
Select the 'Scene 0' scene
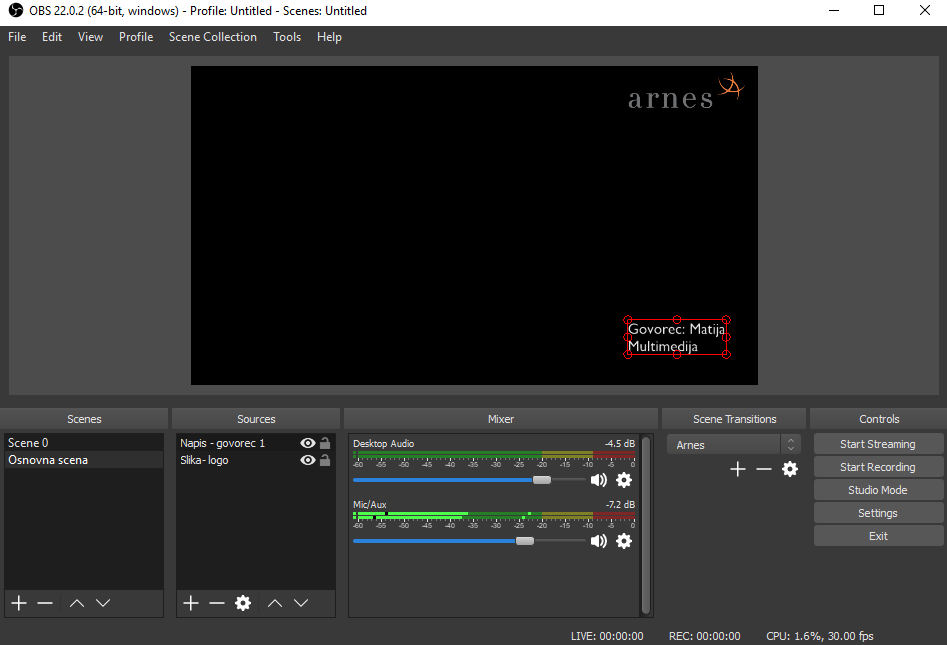83,443
